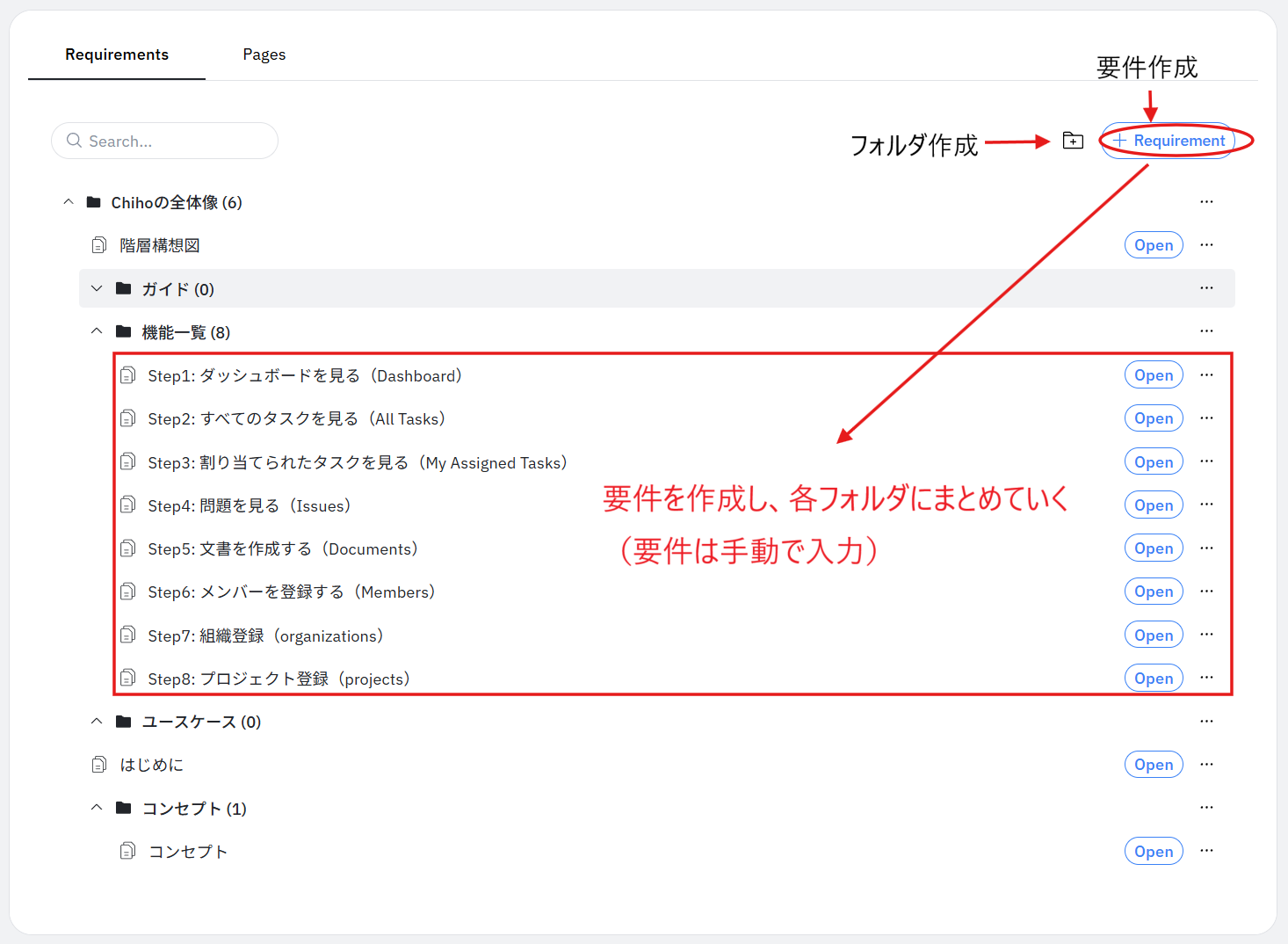The image size is (1288, 944).
Task: Open Step4 Issues requirement via Open button
Action: pyautogui.click(x=1153, y=505)
